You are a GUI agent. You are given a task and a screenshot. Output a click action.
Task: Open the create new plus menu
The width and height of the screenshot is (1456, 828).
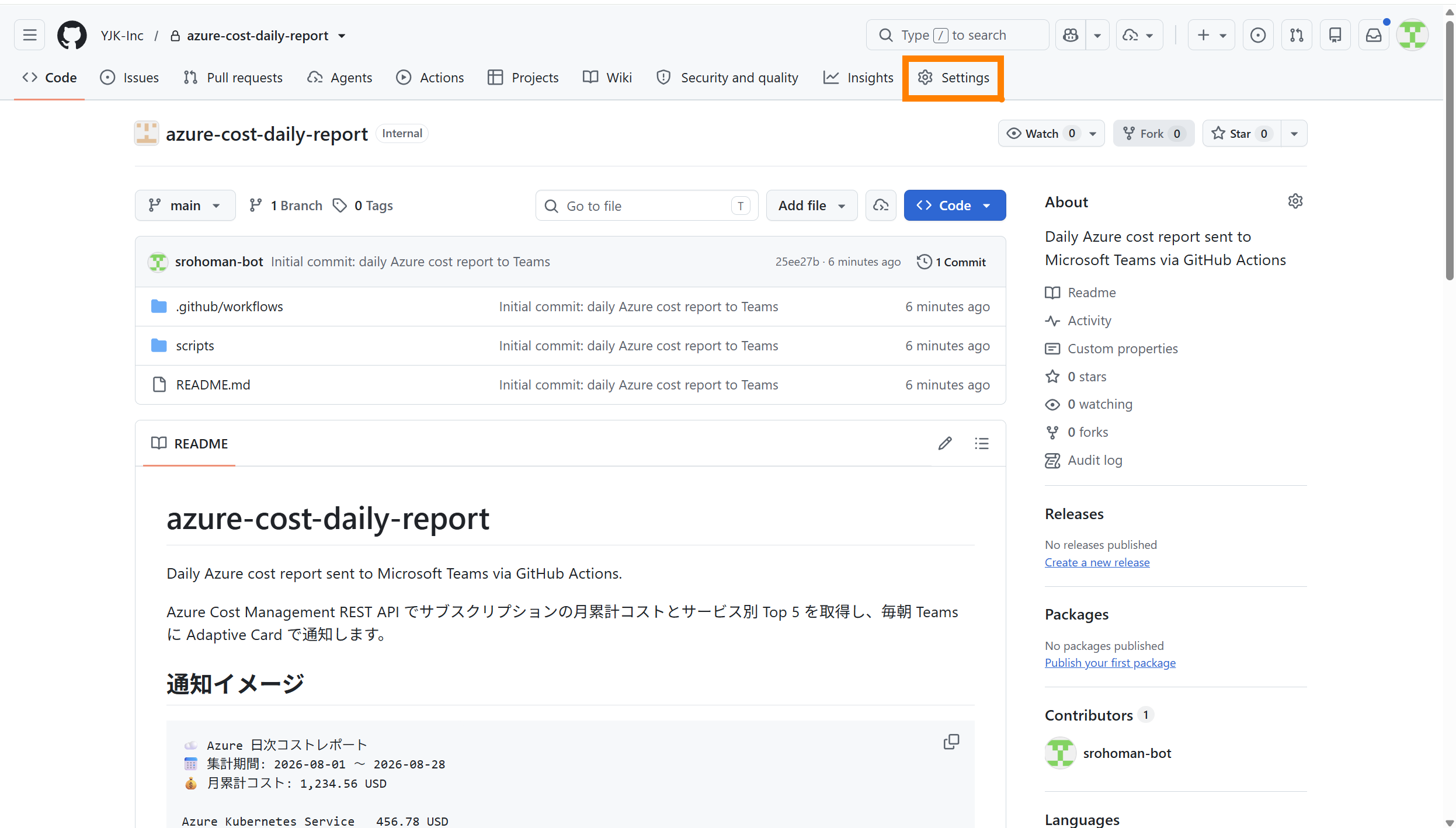point(1211,36)
